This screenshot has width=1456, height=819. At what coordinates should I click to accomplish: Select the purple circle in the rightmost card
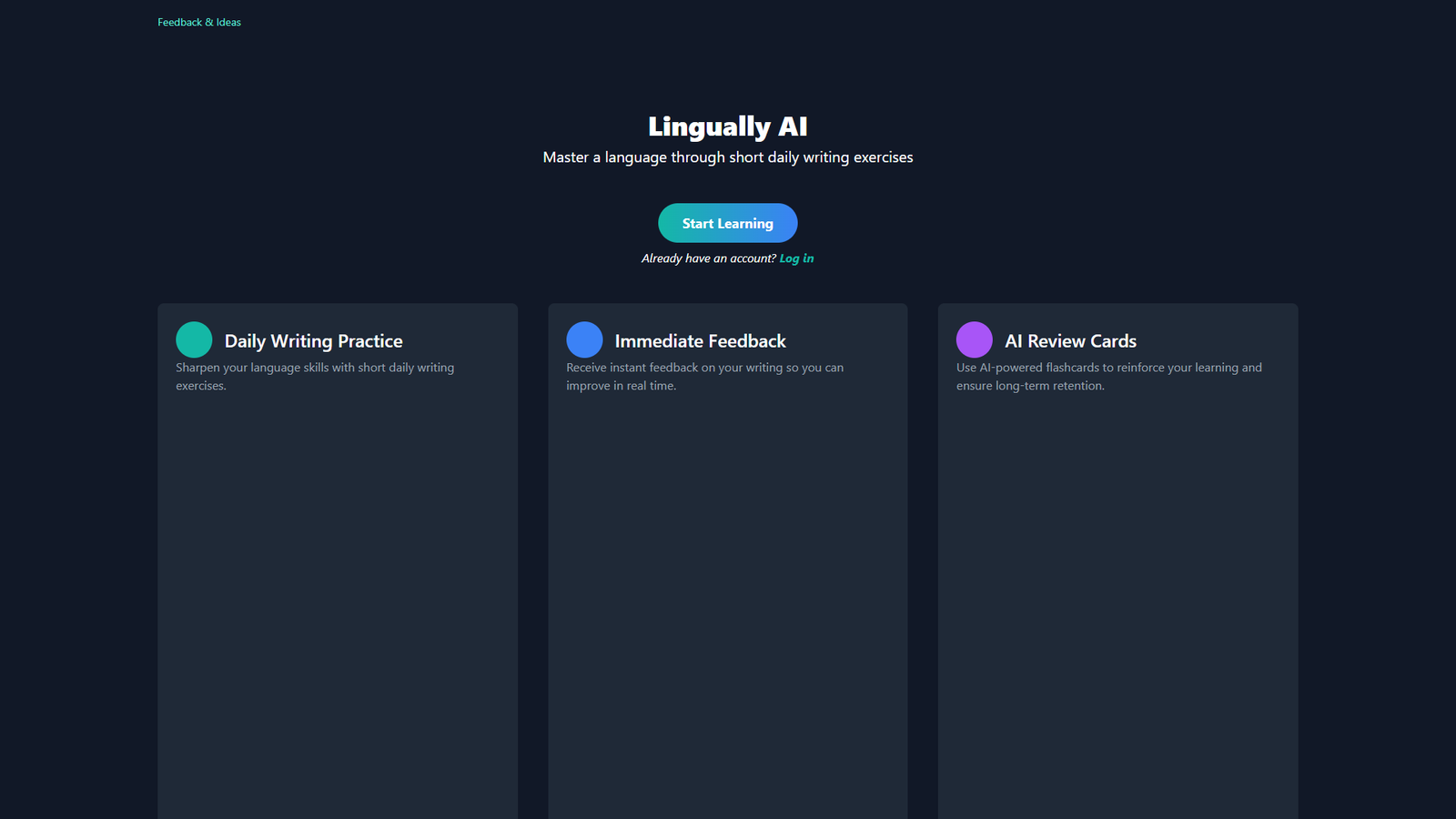[974, 339]
